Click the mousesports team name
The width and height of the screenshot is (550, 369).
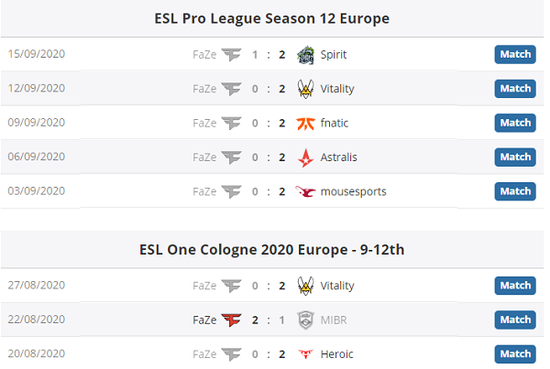tap(353, 192)
